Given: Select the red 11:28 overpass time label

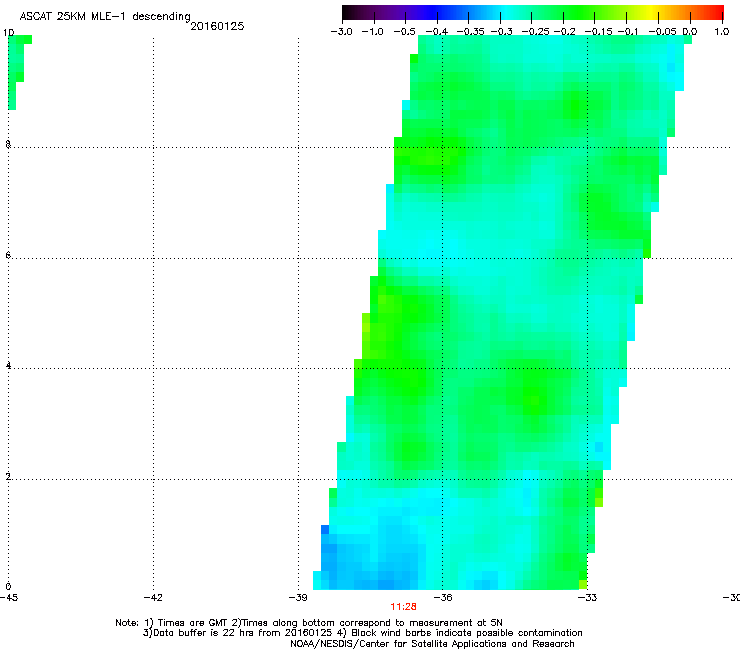Looking at the screenshot, I should tap(403, 607).
